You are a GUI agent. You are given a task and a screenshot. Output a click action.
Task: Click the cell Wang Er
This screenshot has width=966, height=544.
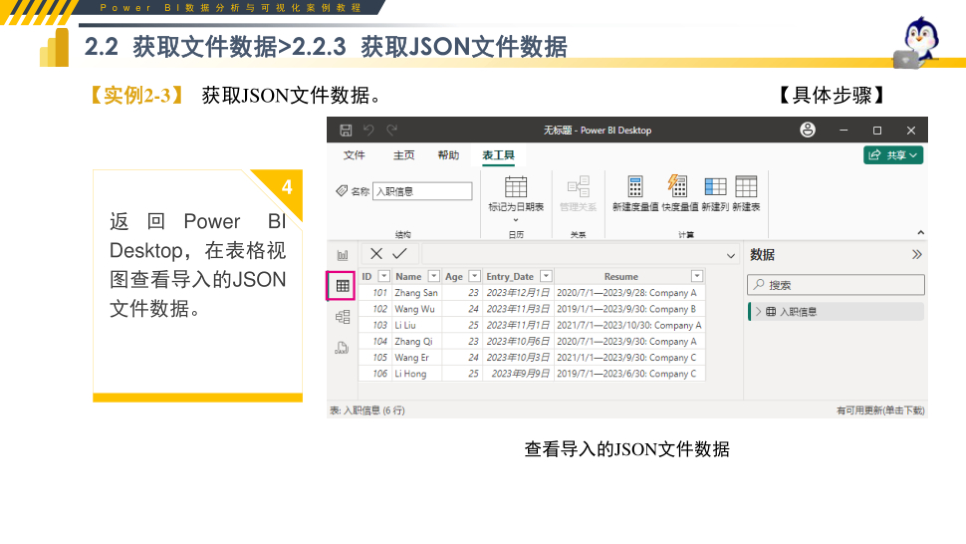pos(416,357)
